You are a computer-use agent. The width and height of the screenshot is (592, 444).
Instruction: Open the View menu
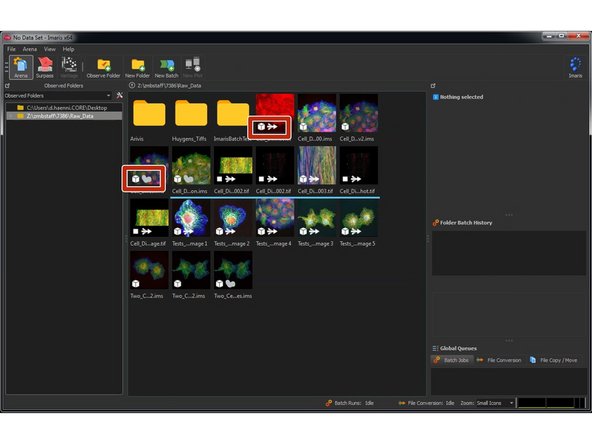click(x=49, y=49)
